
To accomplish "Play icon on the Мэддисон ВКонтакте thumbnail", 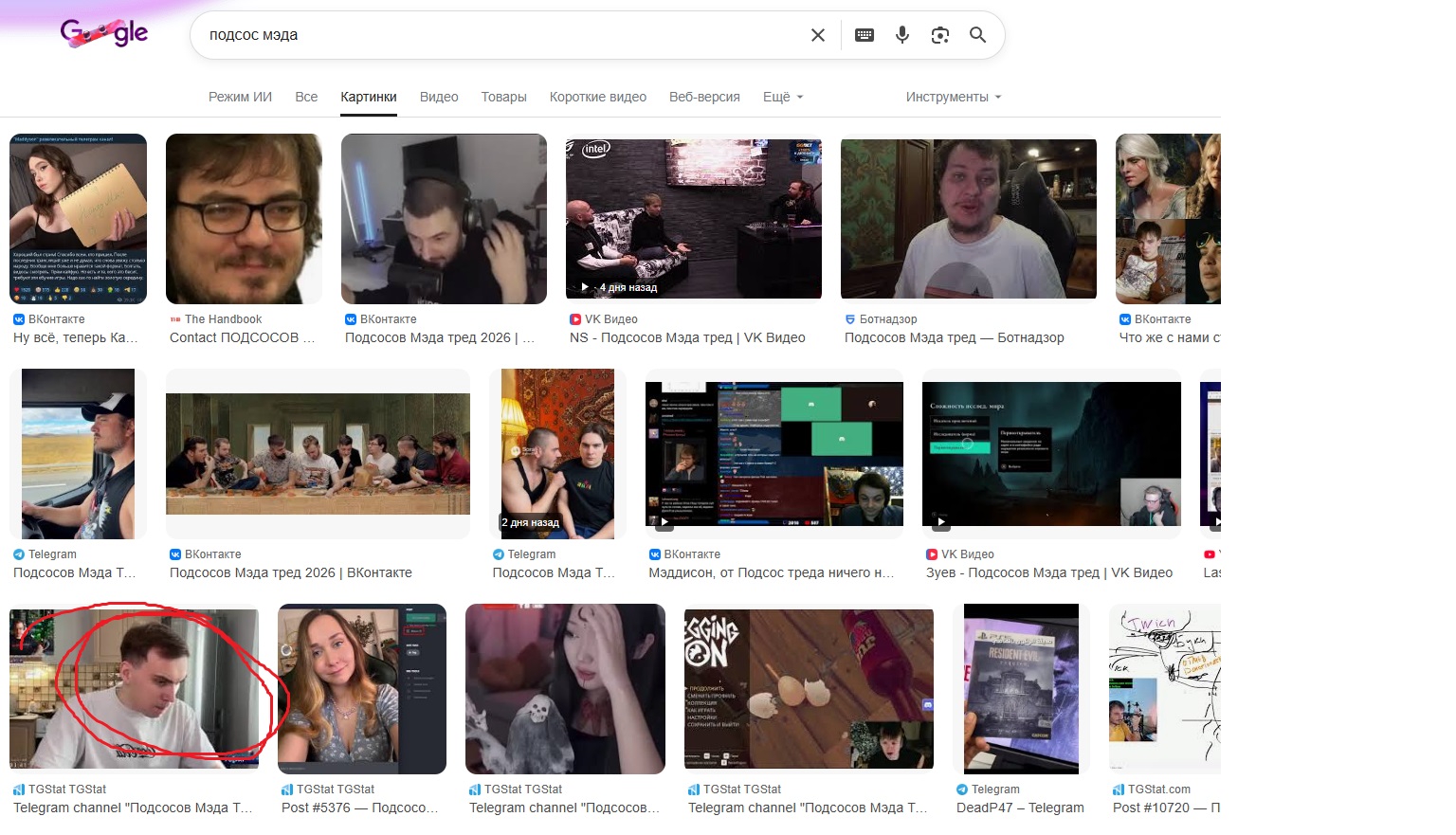I will click(664, 521).
